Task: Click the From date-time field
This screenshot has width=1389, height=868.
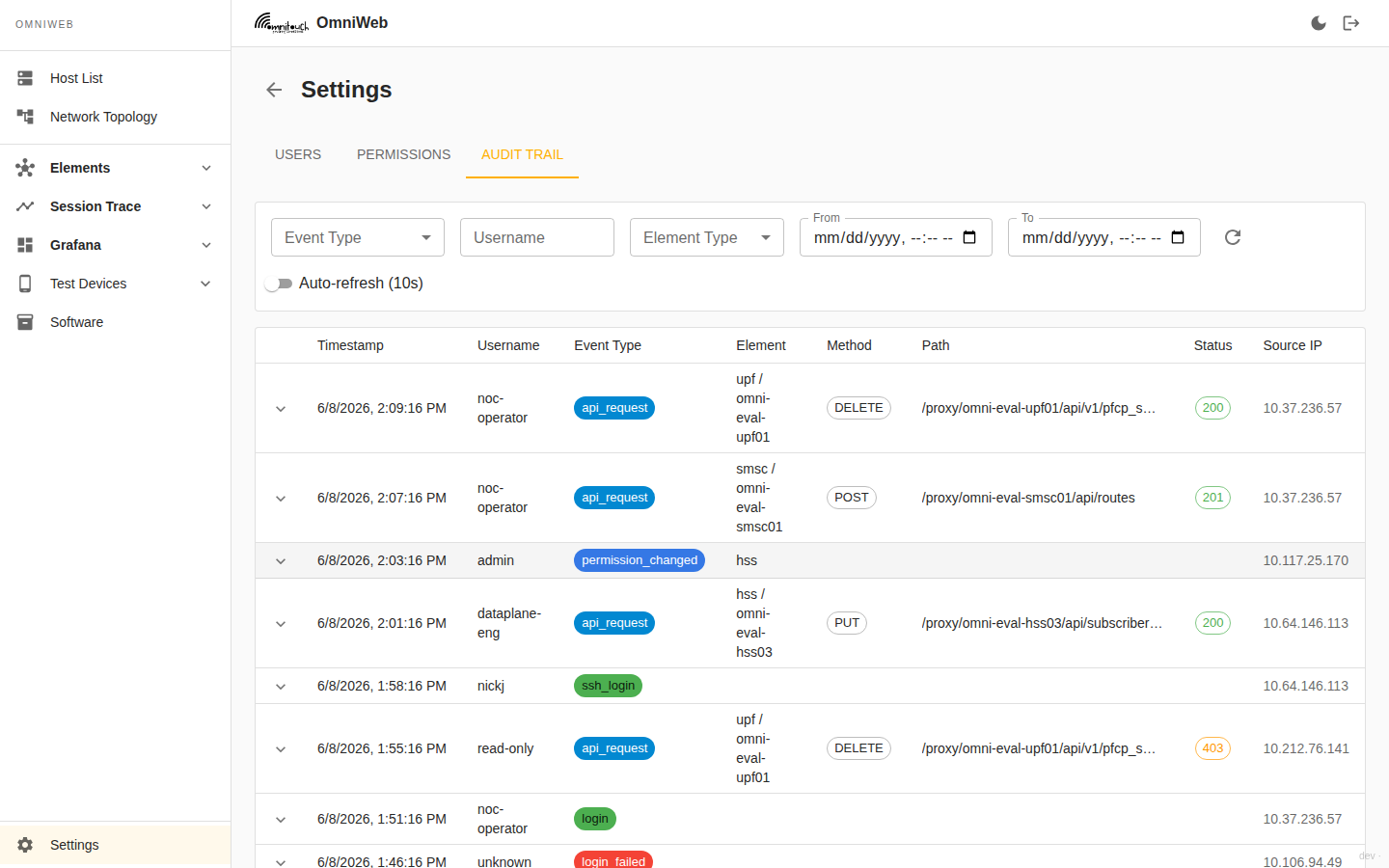Action: (x=896, y=237)
